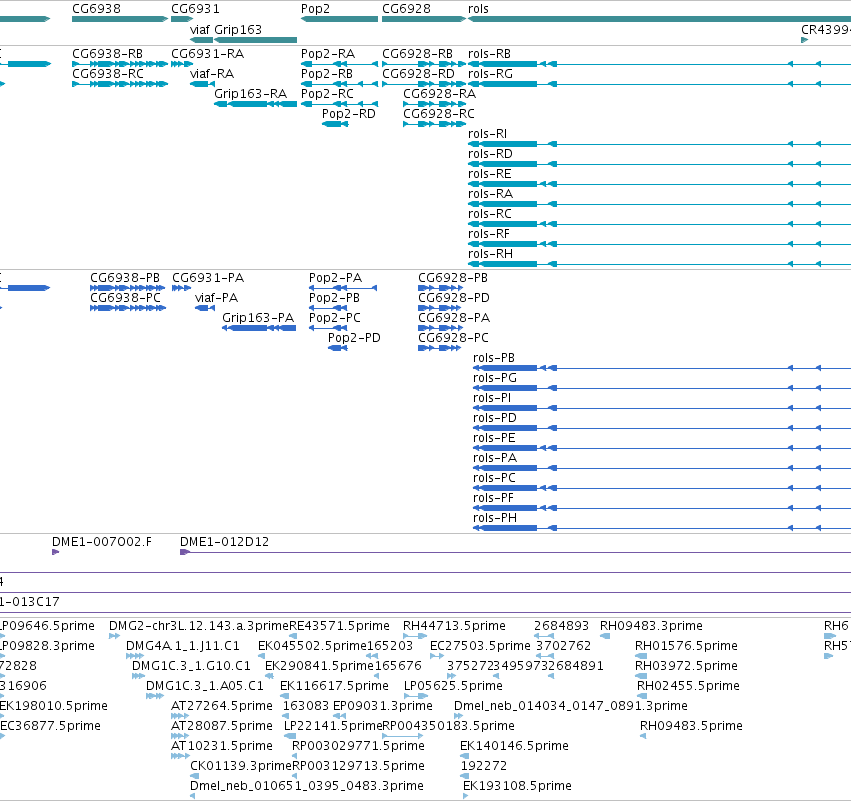Click the rols-PI protein label
Image resolution: width=851 pixels, height=801 pixels.
pos(492,398)
